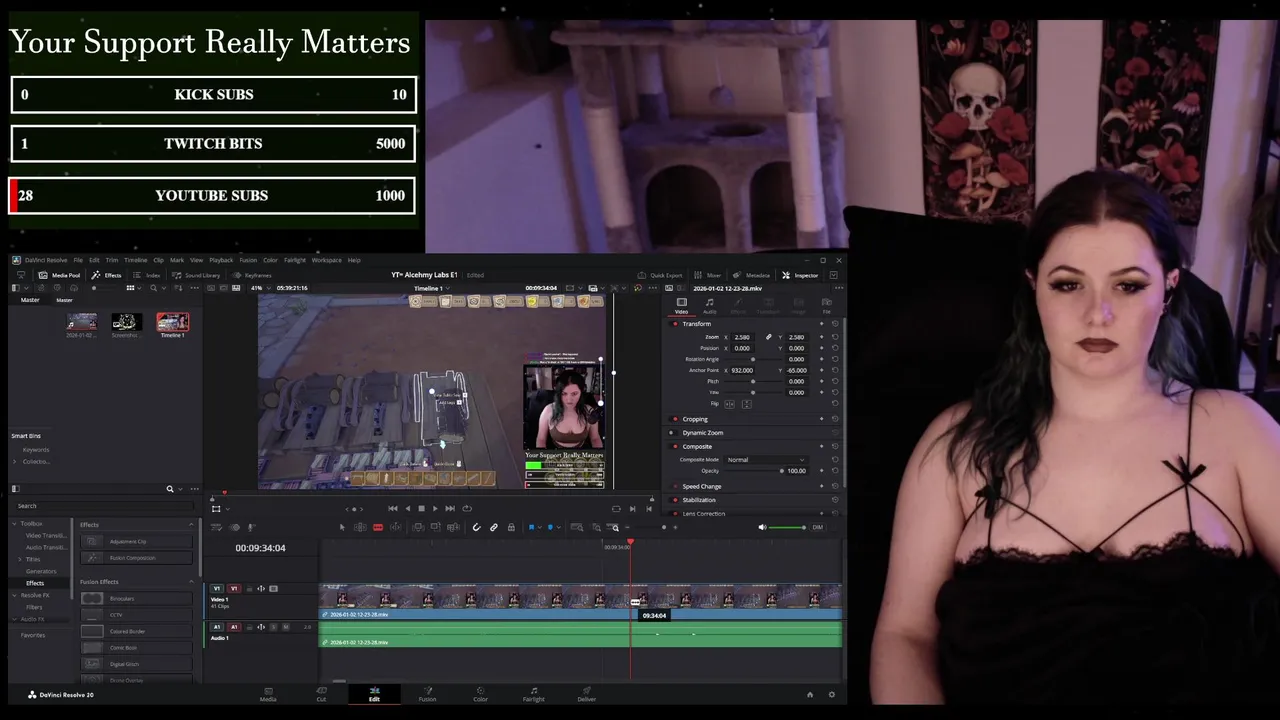Collapse the Resolve FX tree node

(x=14, y=595)
